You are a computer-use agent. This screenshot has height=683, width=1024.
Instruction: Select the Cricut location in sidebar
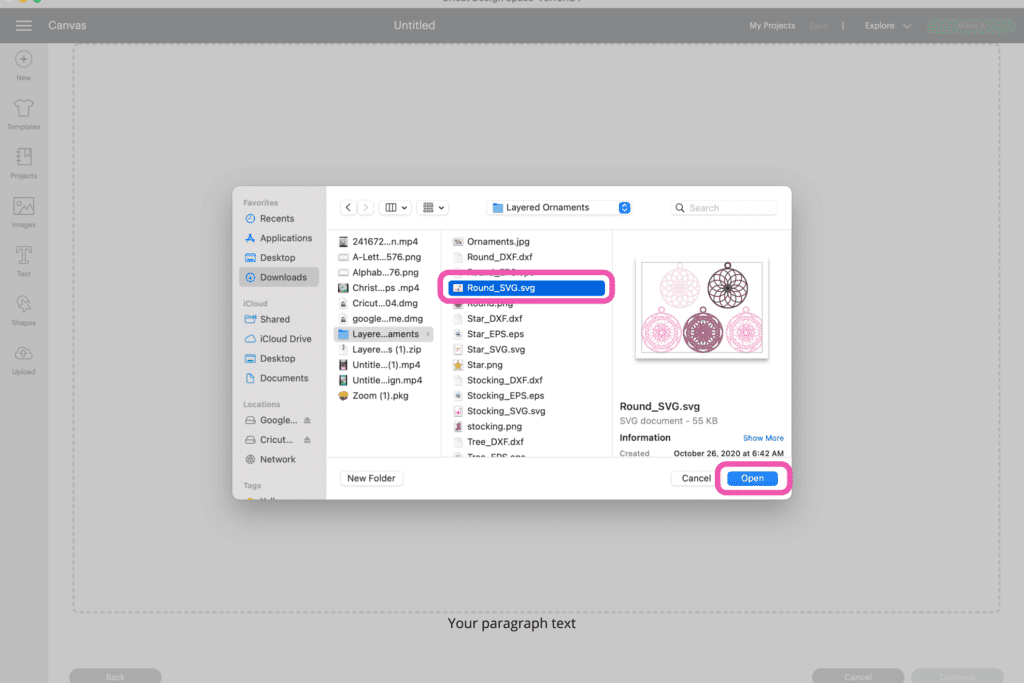[x=268, y=440]
